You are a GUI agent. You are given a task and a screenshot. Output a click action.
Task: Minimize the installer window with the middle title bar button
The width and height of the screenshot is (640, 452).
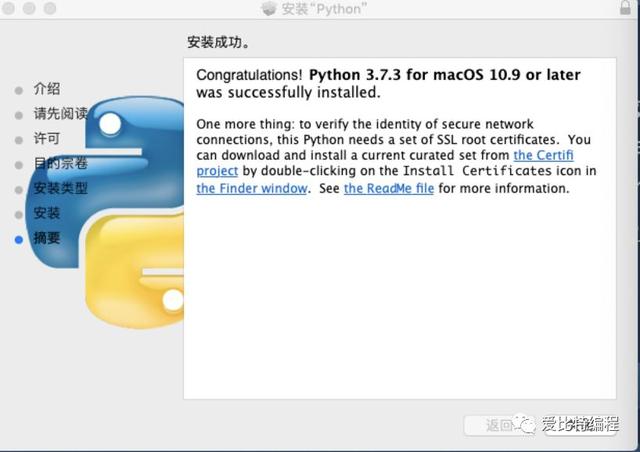click(29, 8)
